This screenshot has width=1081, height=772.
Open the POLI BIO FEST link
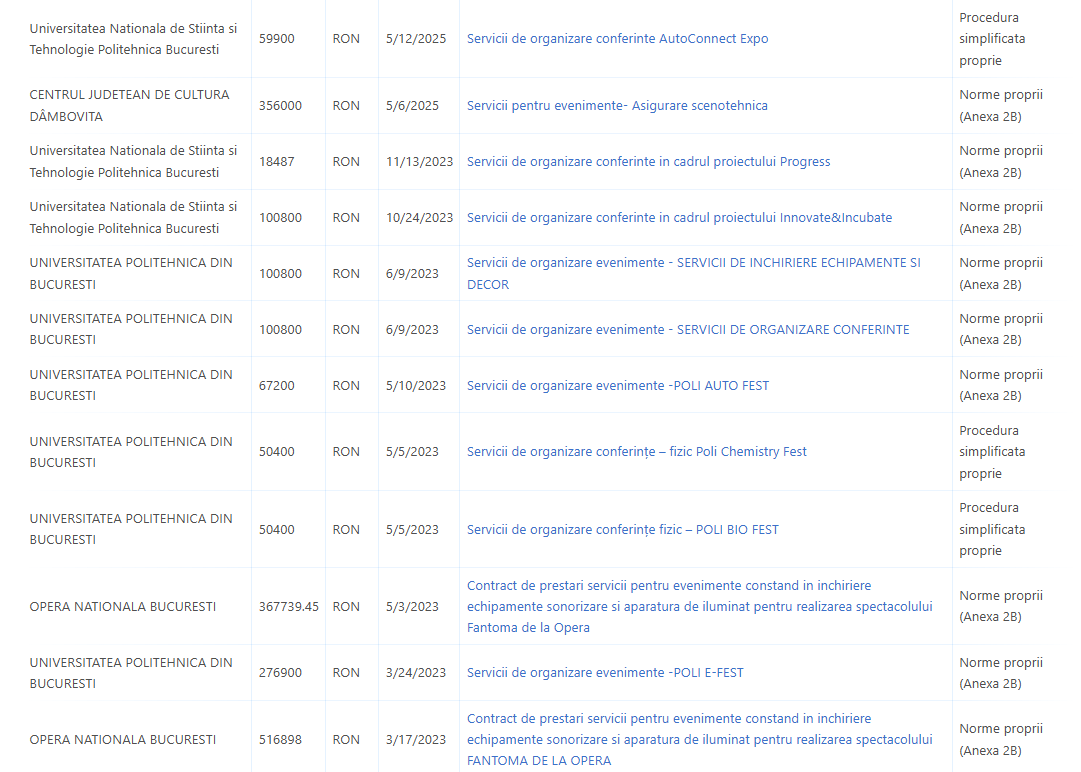tap(623, 529)
